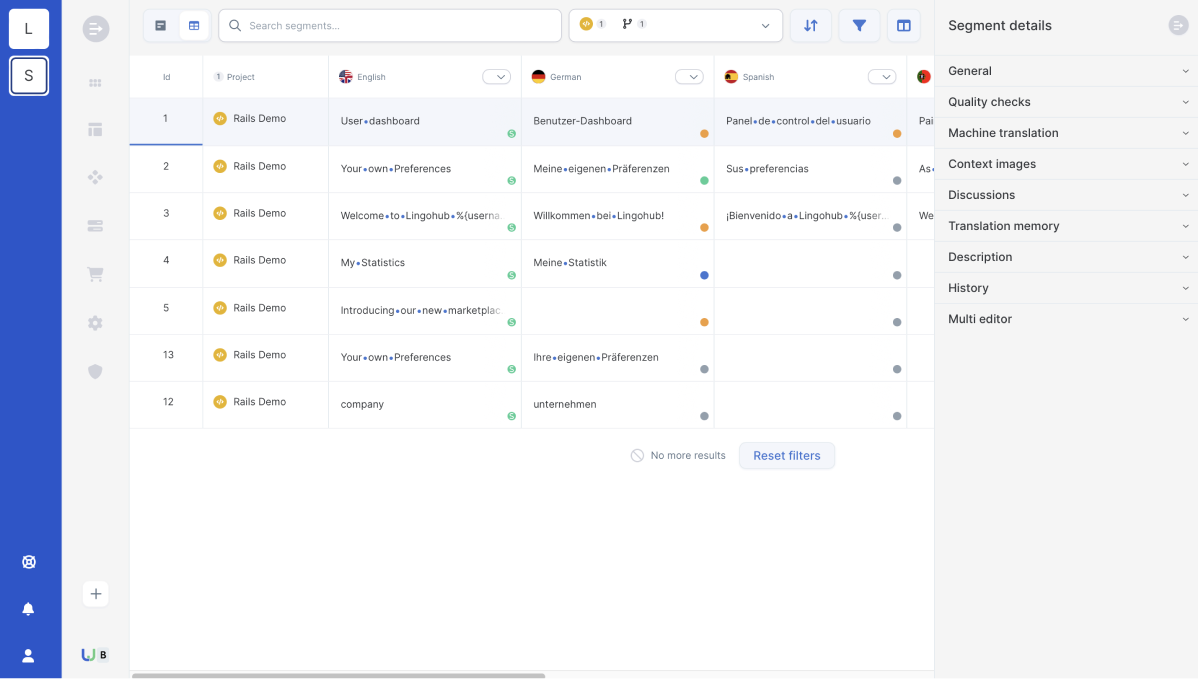Image resolution: width=1198 pixels, height=679 pixels.
Task: Open the apps grid icon in the sidebar
Action: coord(96,83)
